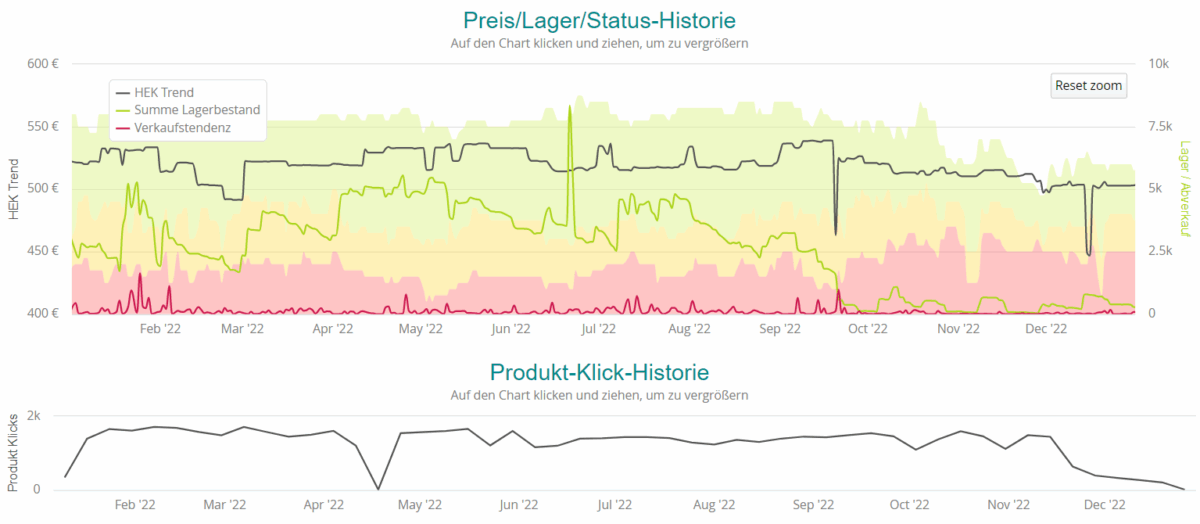Viewport: 1200px width, 524px height.
Task: Click the Dec '22 label on upper chart
Action: pyautogui.click(x=1047, y=328)
